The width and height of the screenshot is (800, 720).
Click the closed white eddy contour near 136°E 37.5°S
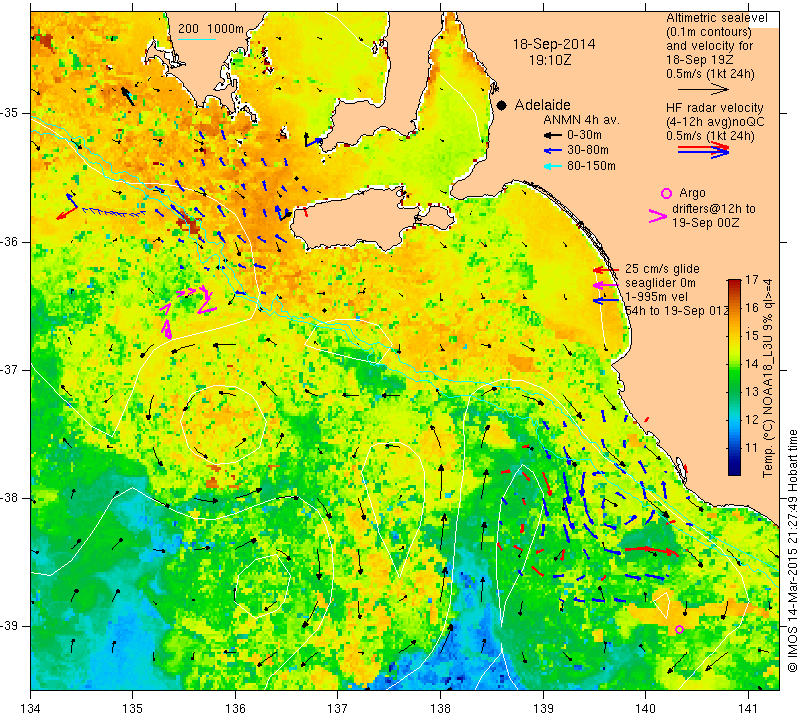click(223, 425)
